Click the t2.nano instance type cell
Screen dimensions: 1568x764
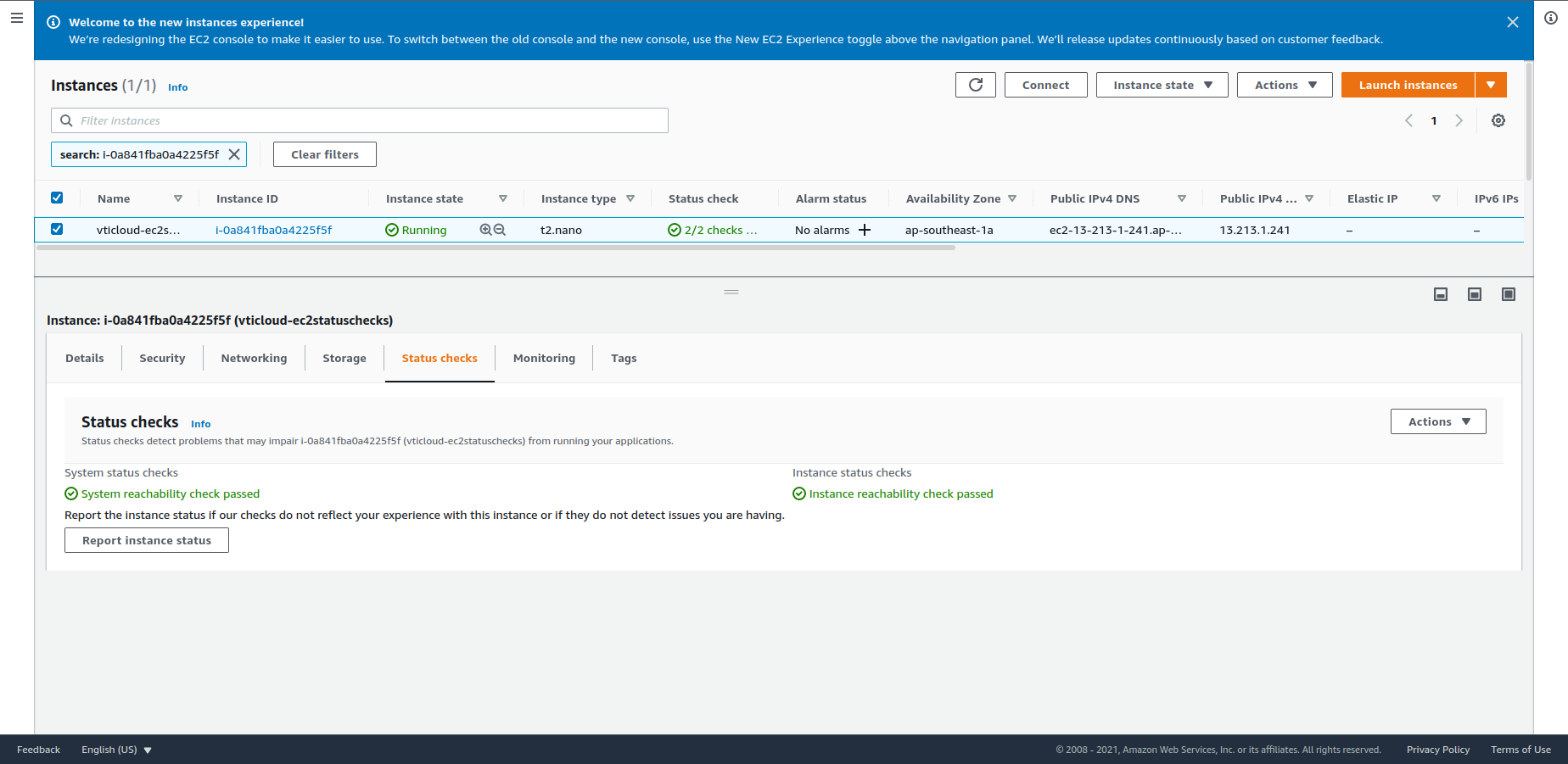point(561,230)
